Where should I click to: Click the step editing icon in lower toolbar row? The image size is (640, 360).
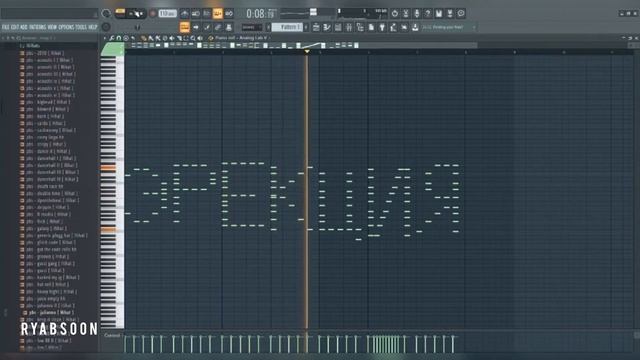[207, 27]
